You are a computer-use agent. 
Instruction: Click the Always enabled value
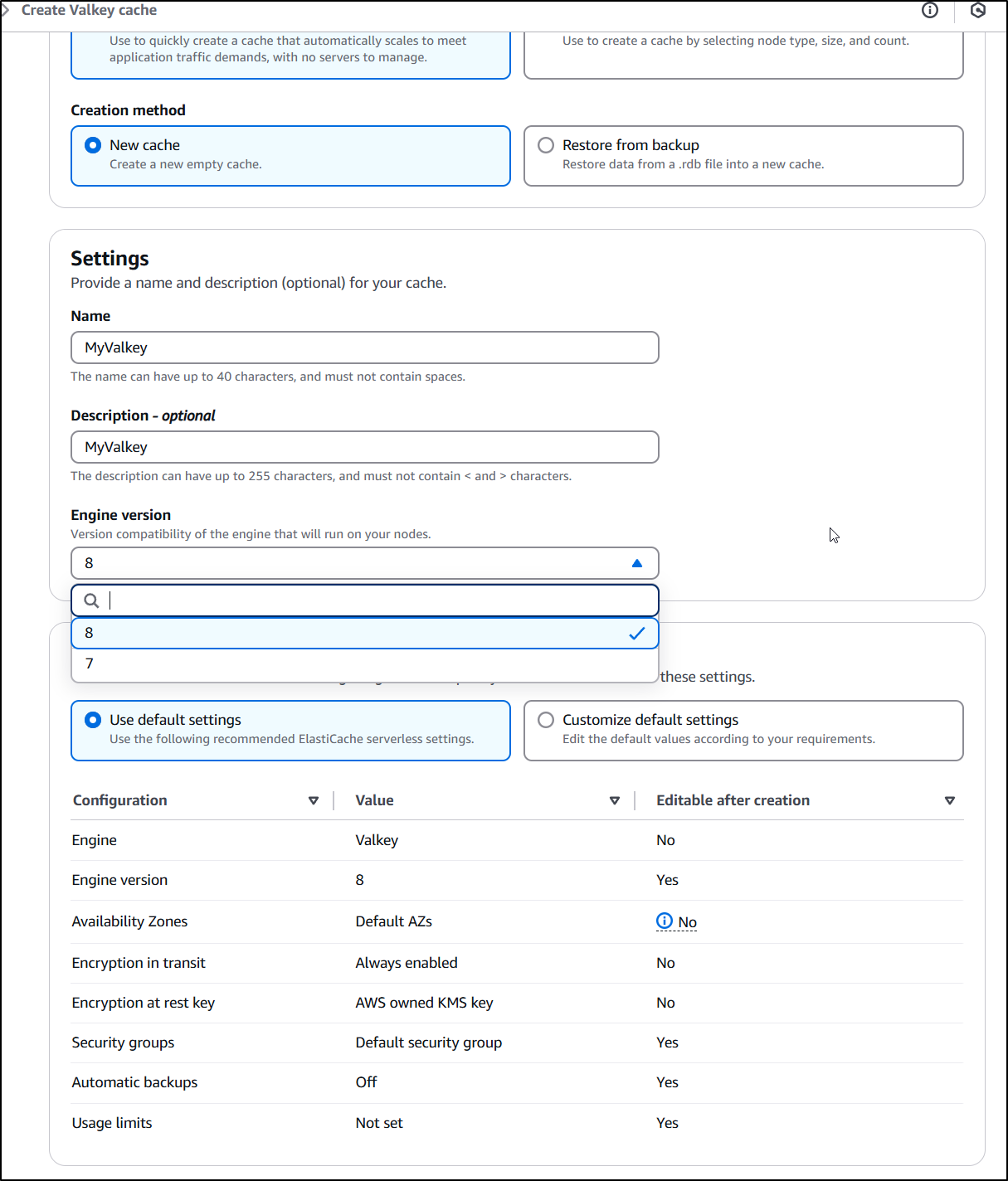[x=407, y=963]
